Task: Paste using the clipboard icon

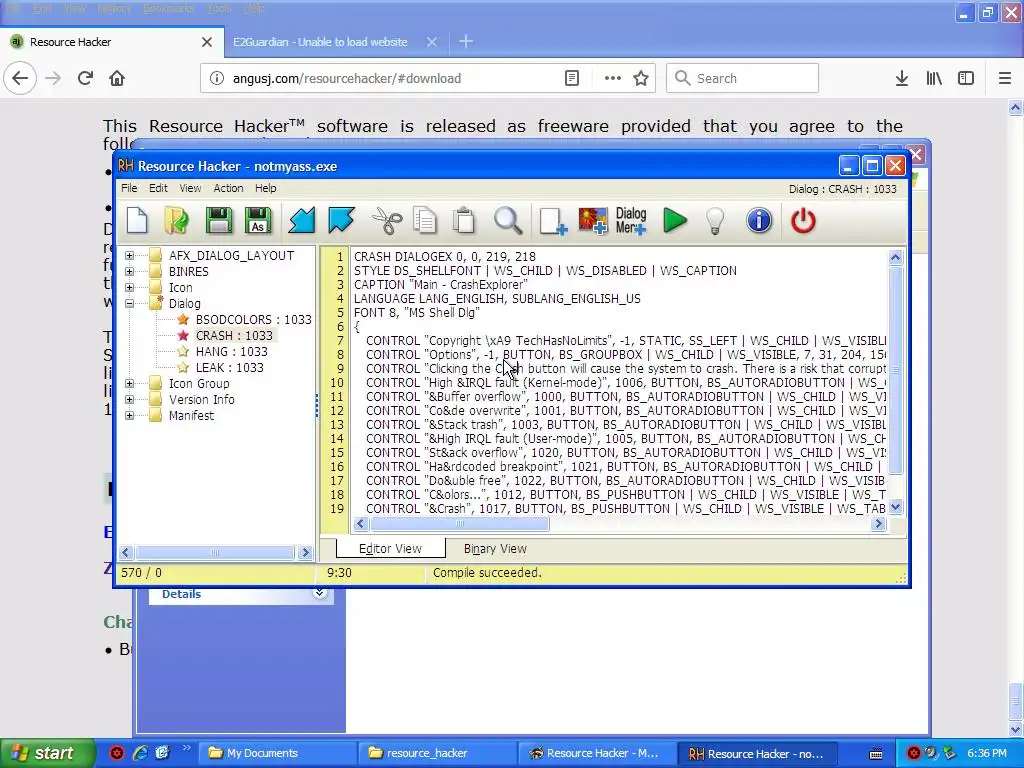Action: coord(464,221)
